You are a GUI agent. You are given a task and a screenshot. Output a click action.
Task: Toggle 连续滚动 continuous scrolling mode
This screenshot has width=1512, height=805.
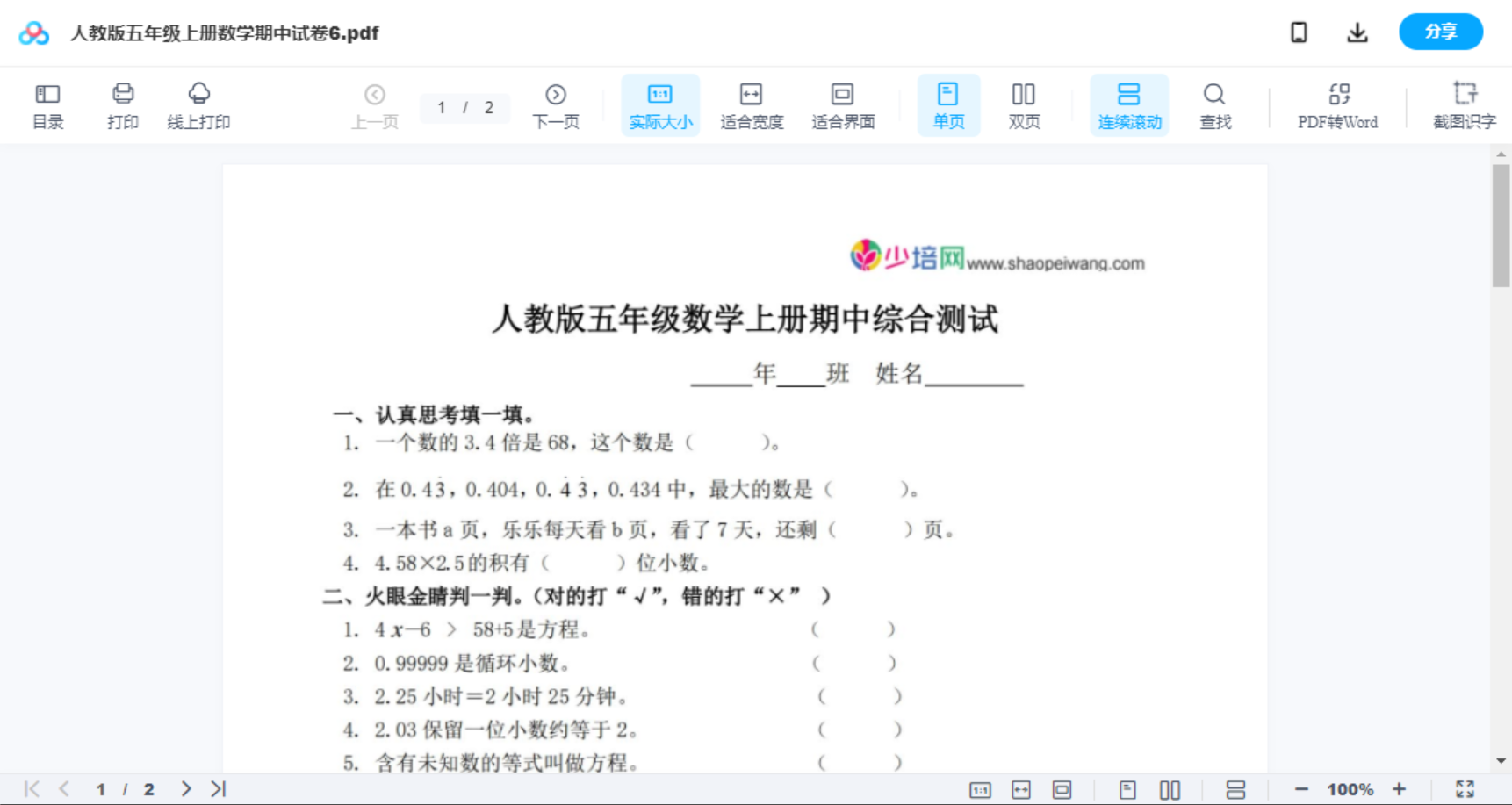(1128, 104)
